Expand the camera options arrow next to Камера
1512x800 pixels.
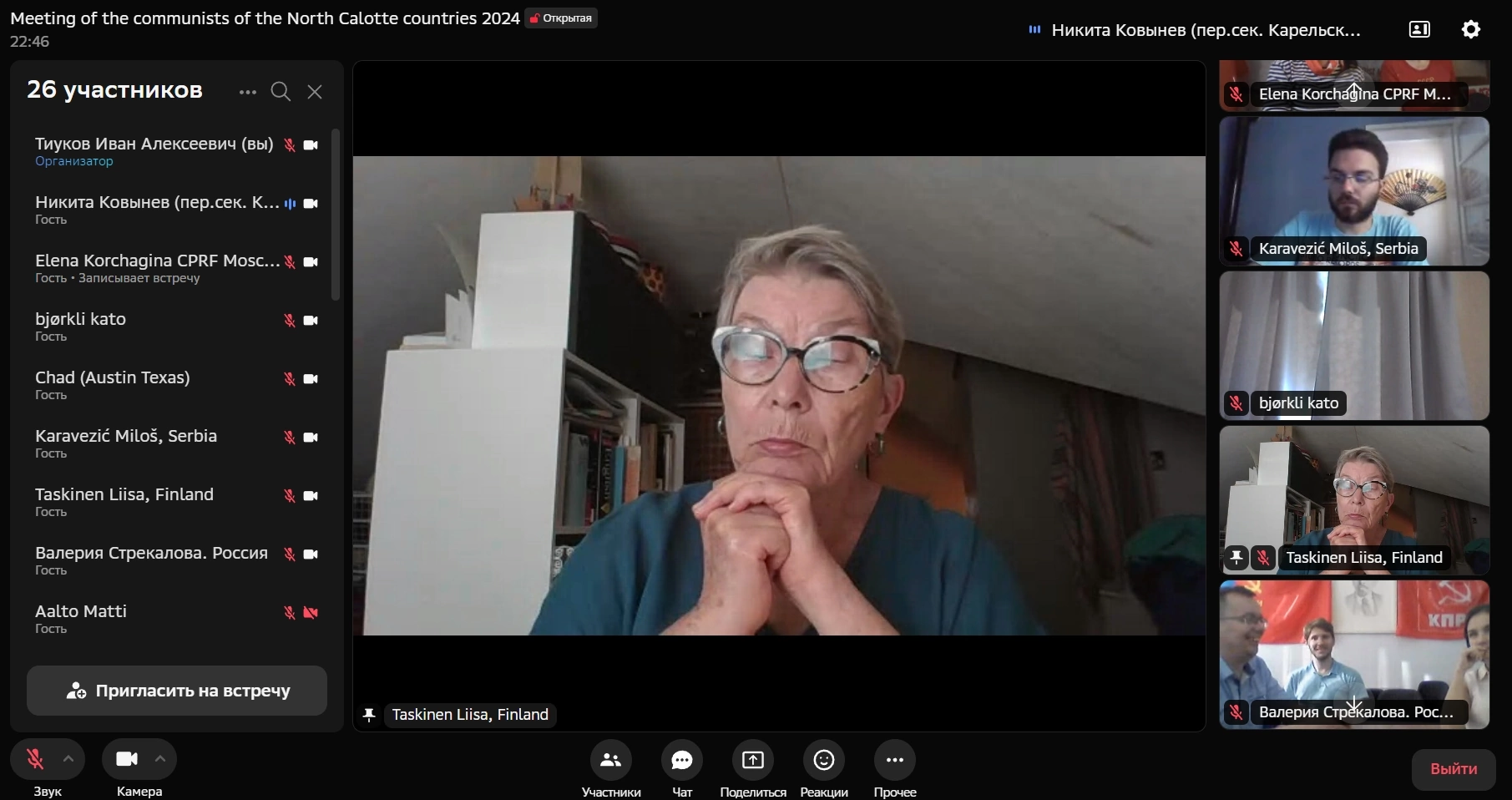click(x=160, y=759)
